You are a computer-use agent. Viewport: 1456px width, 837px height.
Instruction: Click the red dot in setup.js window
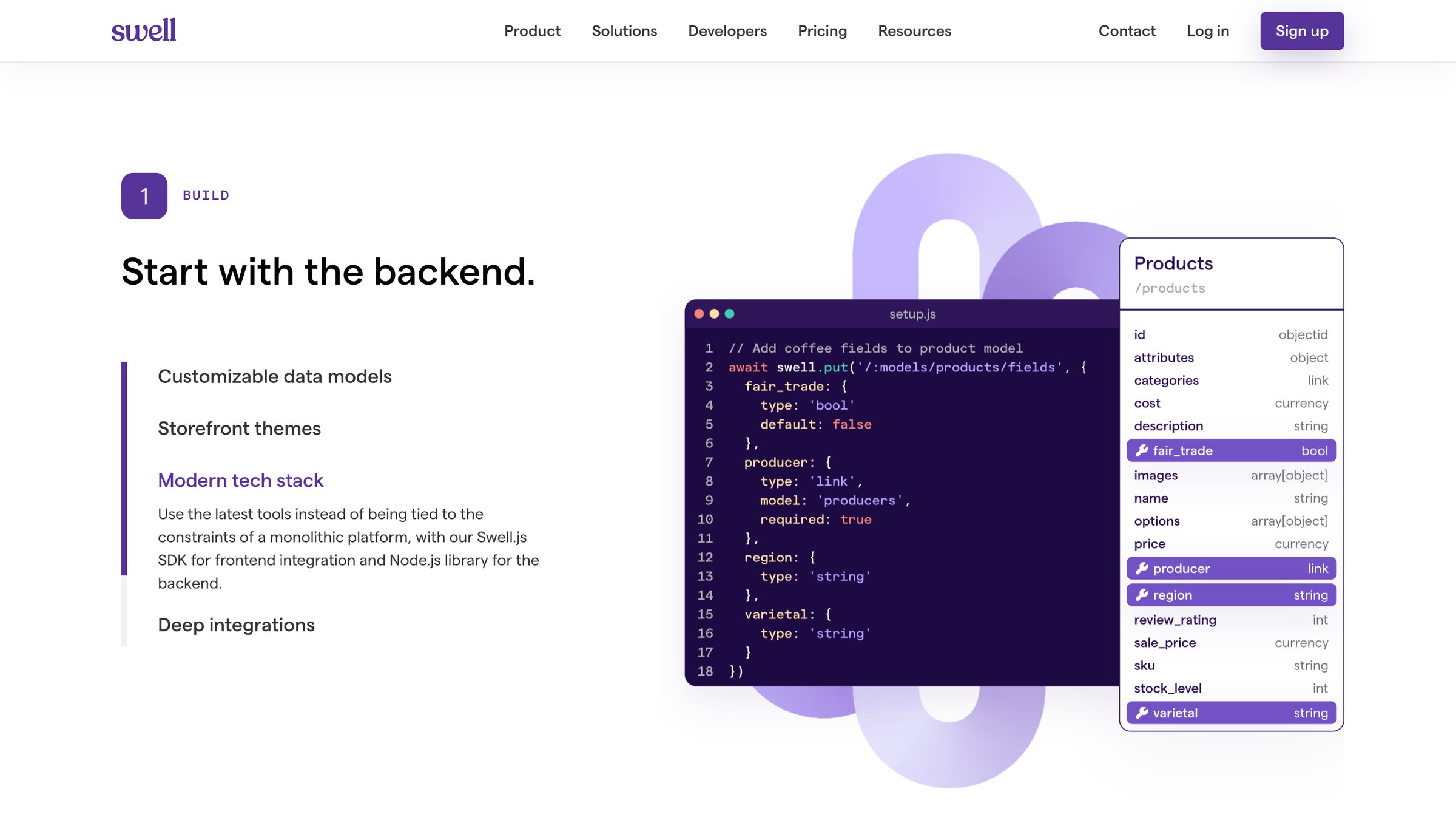[699, 314]
